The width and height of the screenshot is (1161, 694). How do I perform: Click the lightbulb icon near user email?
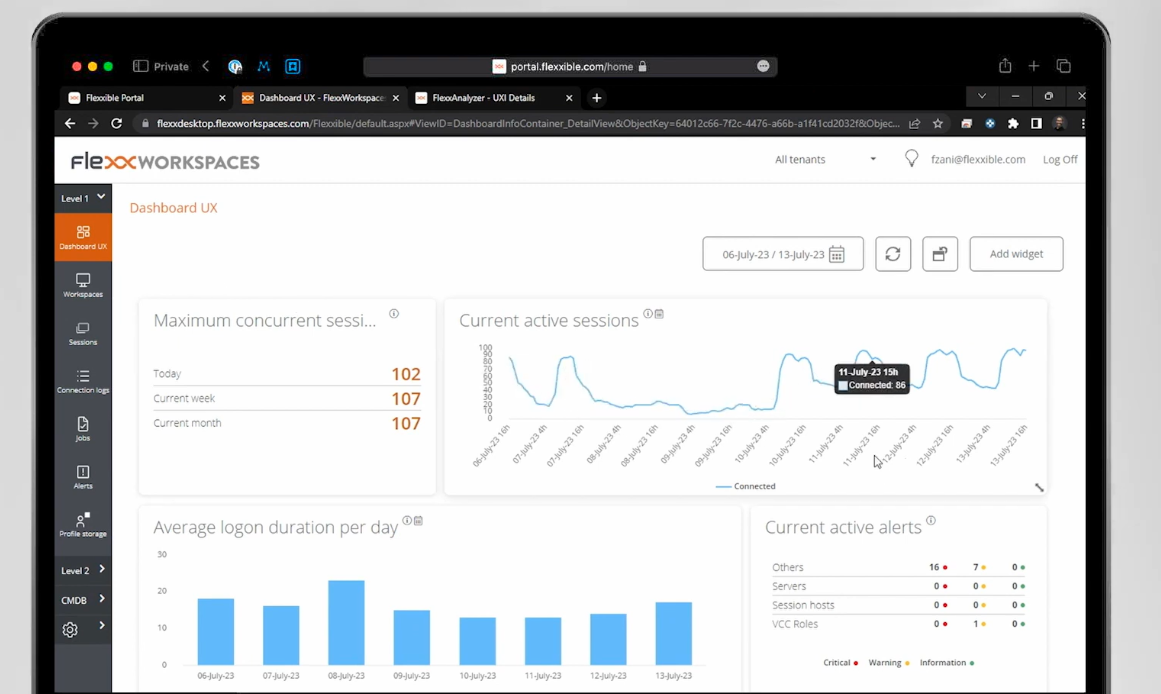coord(911,159)
